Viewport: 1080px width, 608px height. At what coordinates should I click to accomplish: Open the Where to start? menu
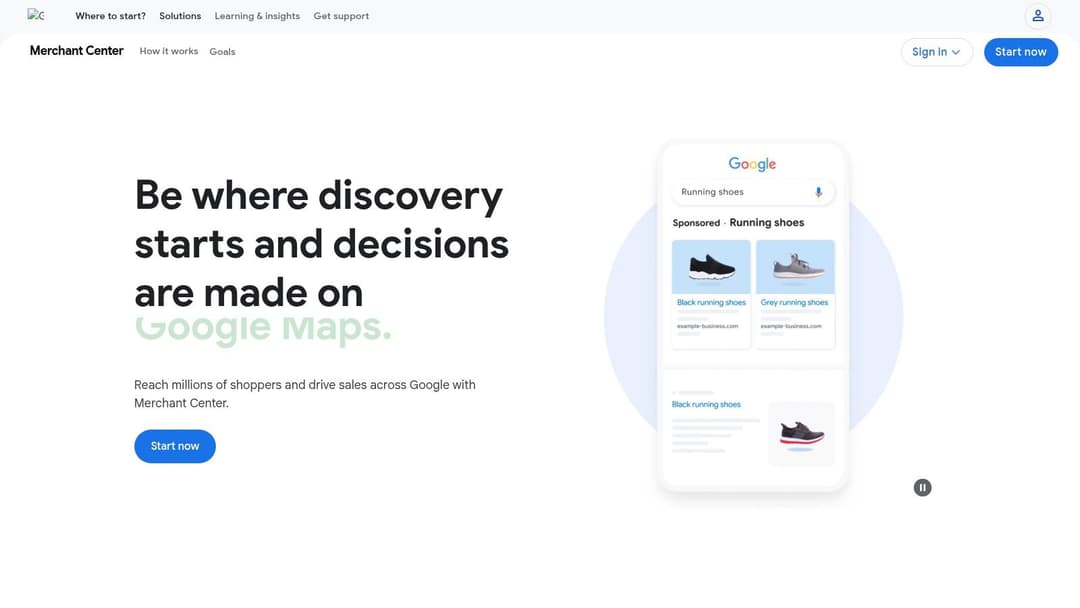point(110,16)
